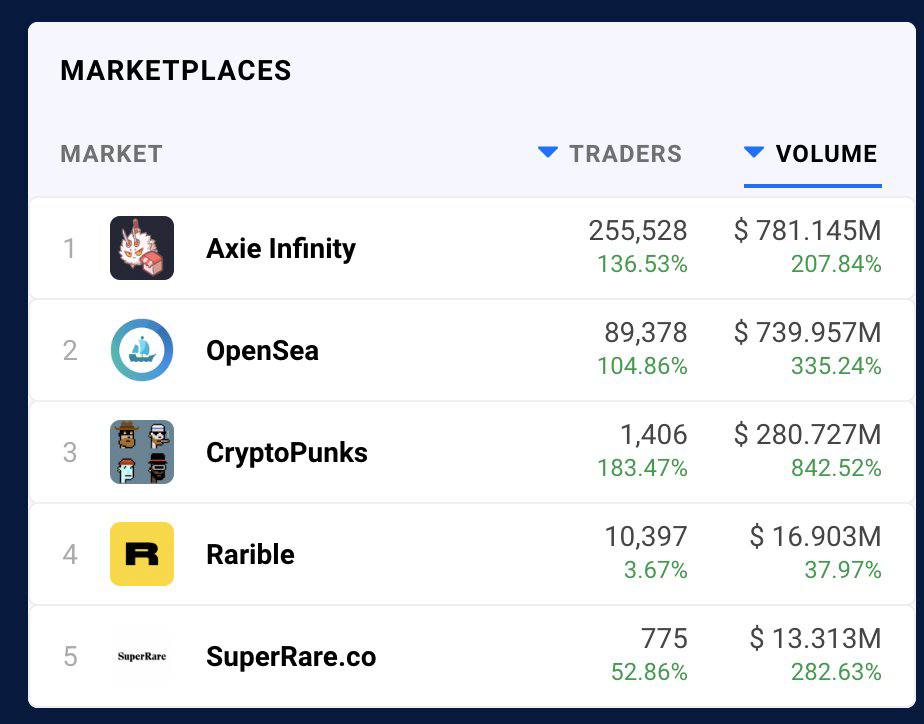This screenshot has height=724, width=924.
Task: Click the OpenSea ship logo icon
Action: [142, 350]
